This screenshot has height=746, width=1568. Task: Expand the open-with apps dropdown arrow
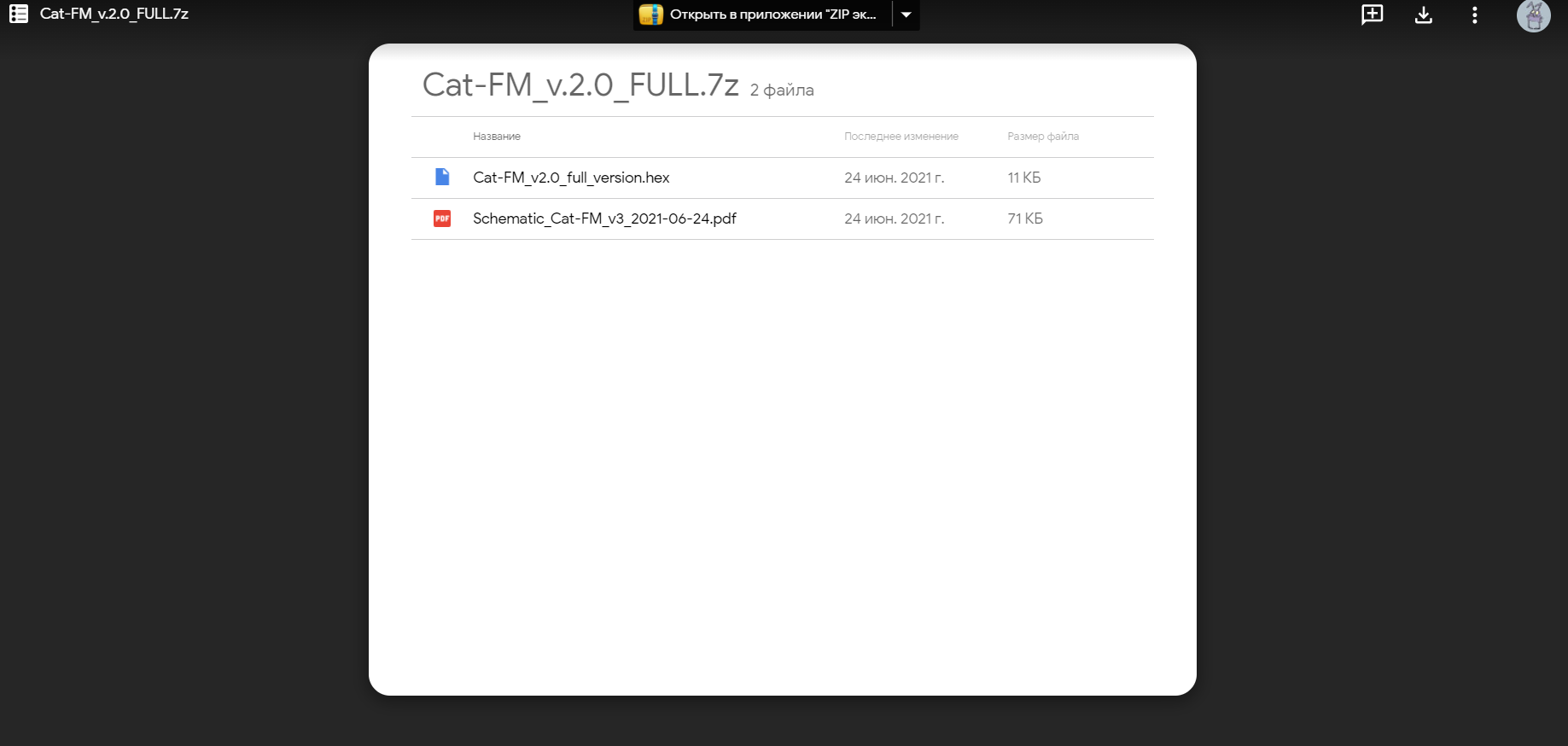pos(906,15)
